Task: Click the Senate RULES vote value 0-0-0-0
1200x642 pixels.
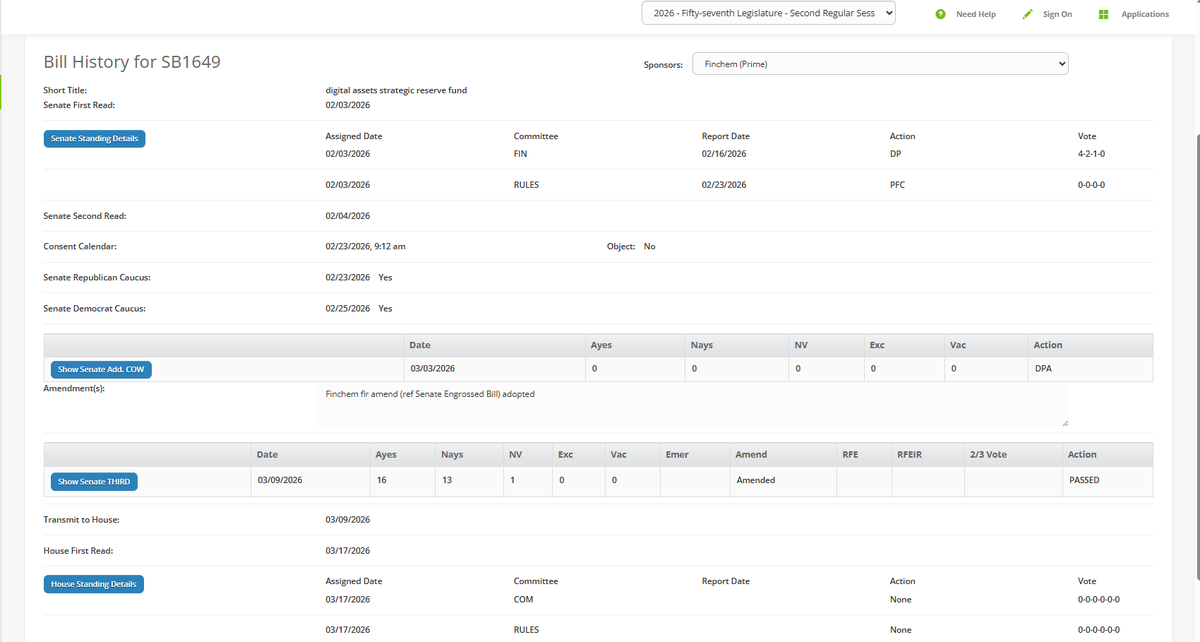Action: coord(1091,185)
